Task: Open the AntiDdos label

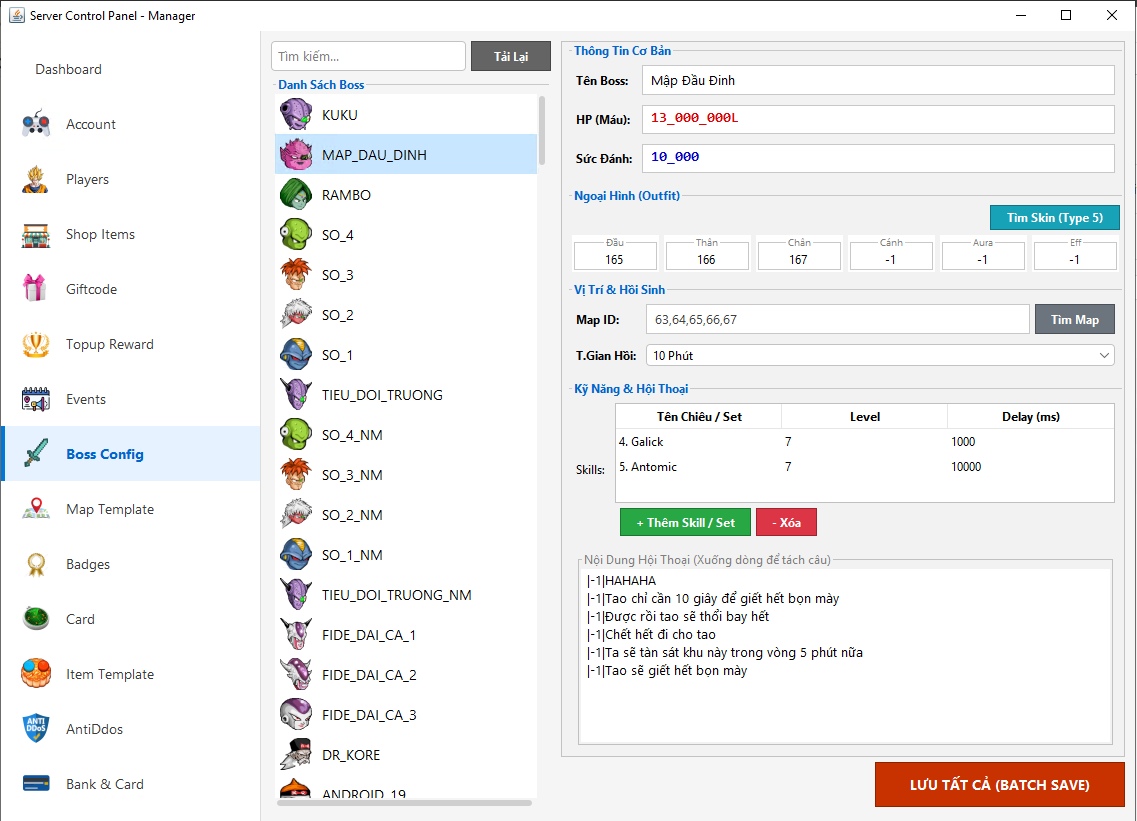Action: tap(94, 729)
